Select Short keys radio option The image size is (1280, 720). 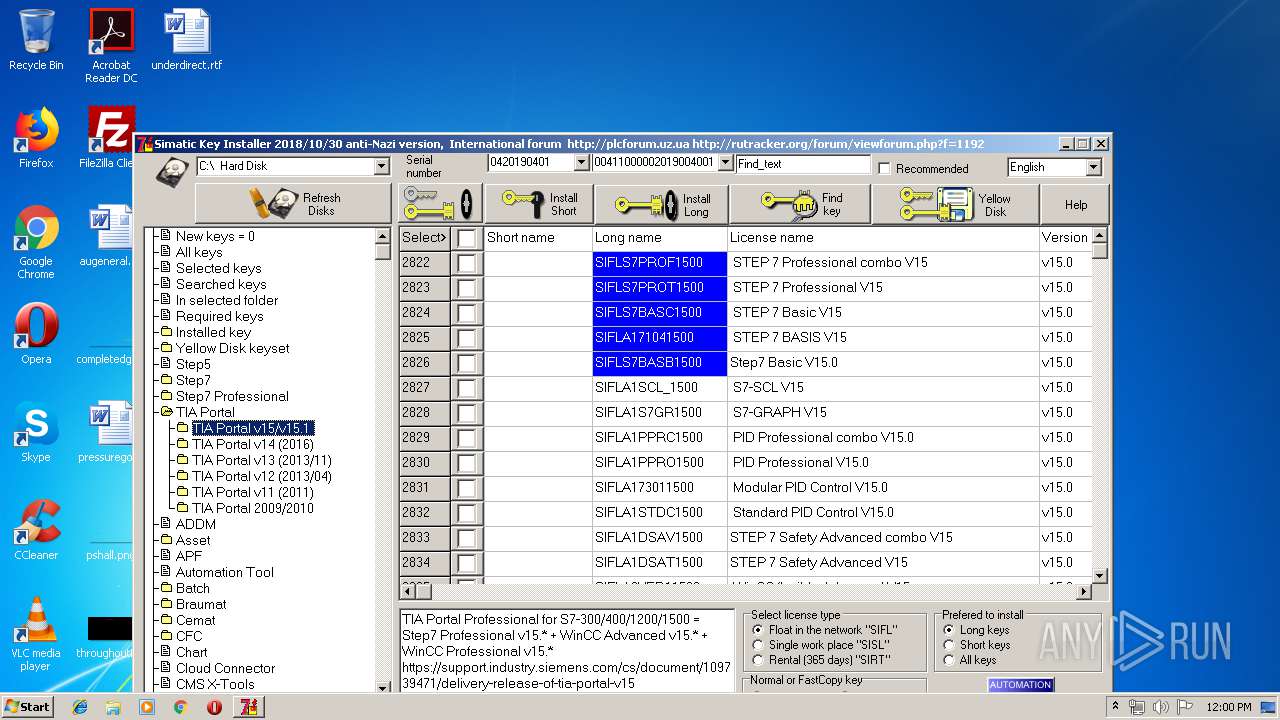click(949, 645)
